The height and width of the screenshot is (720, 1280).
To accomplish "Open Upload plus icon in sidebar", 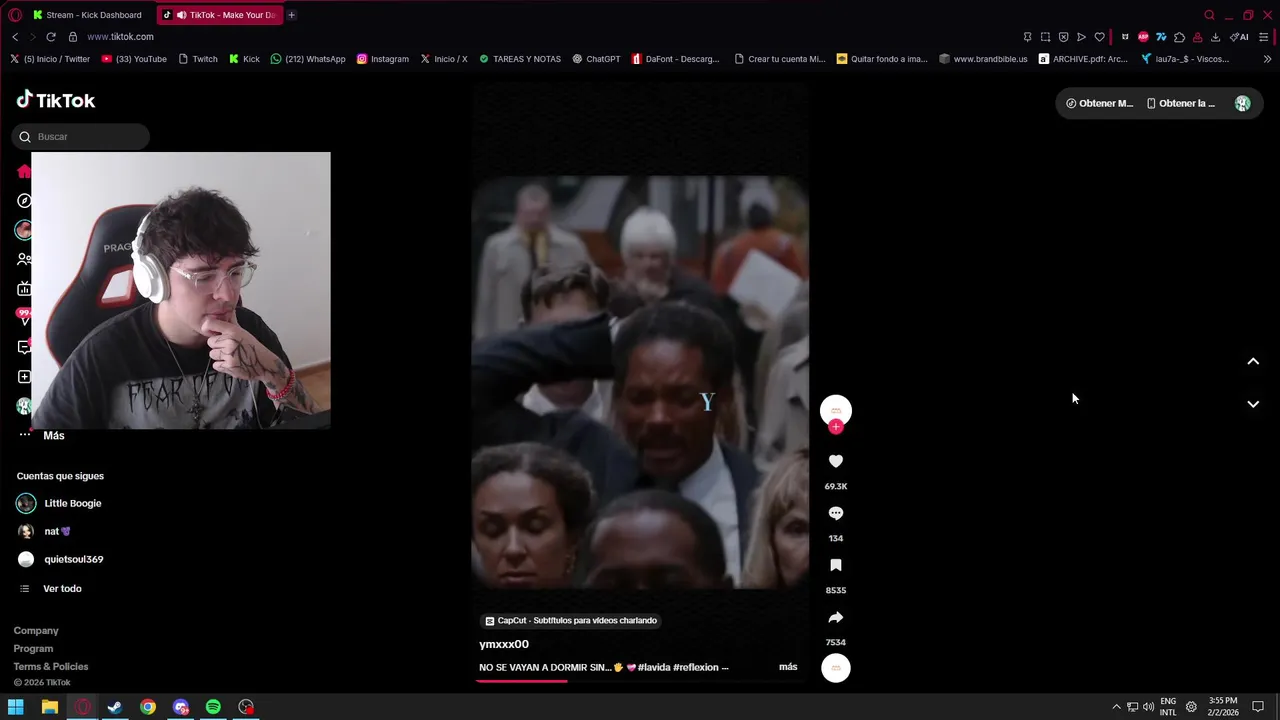I will pos(24,377).
